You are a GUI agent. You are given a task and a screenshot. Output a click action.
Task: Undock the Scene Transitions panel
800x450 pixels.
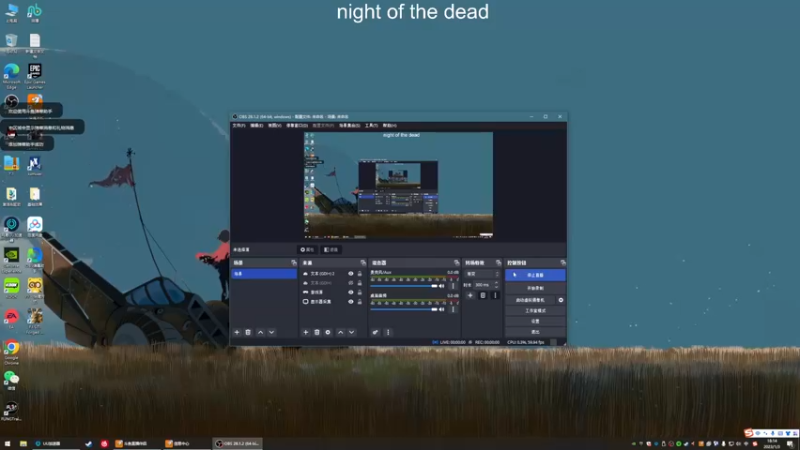[498, 263]
